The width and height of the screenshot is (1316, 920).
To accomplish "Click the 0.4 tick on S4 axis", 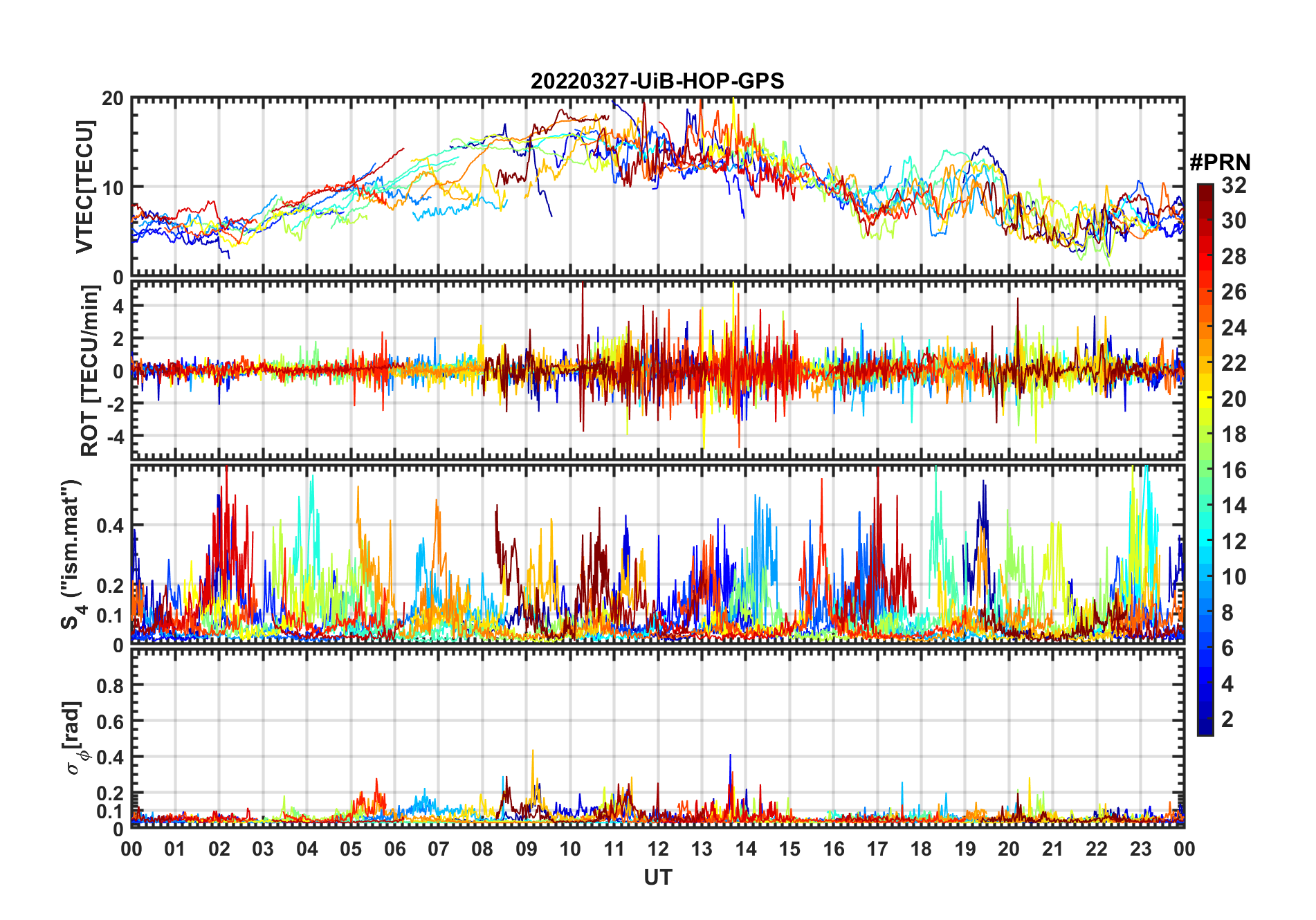I will [x=110, y=526].
